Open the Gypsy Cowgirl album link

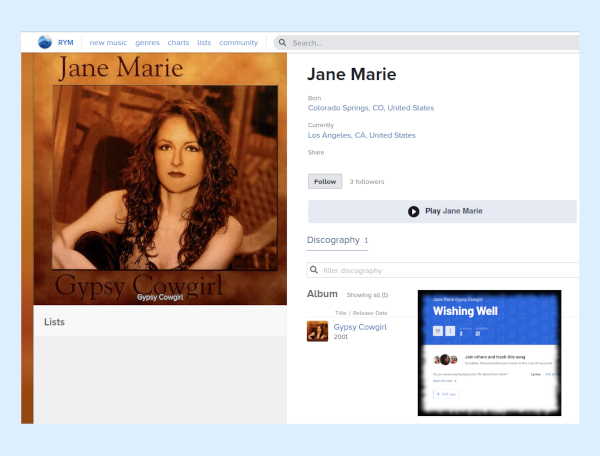tap(360, 327)
